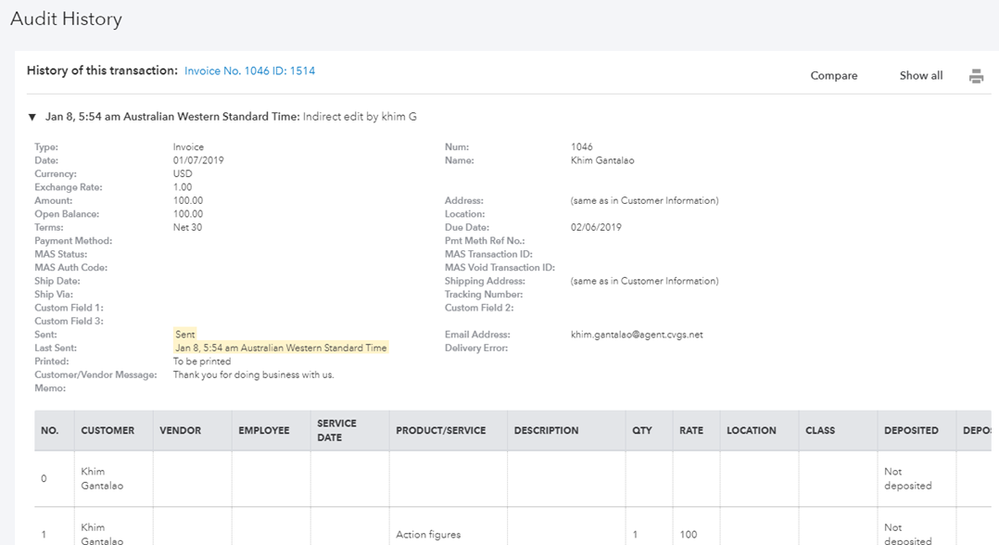Click the CUSTOMER column header
The width and height of the screenshot is (999, 545).
click(x=108, y=431)
